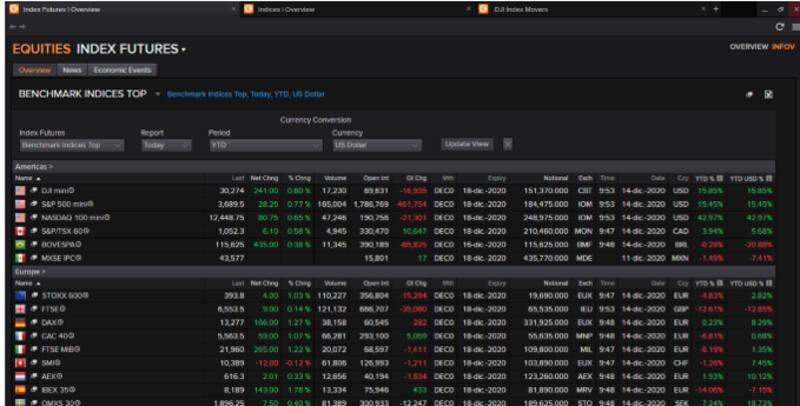Click the link icon beside Excel export
The image size is (800, 406).
[750, 94]
